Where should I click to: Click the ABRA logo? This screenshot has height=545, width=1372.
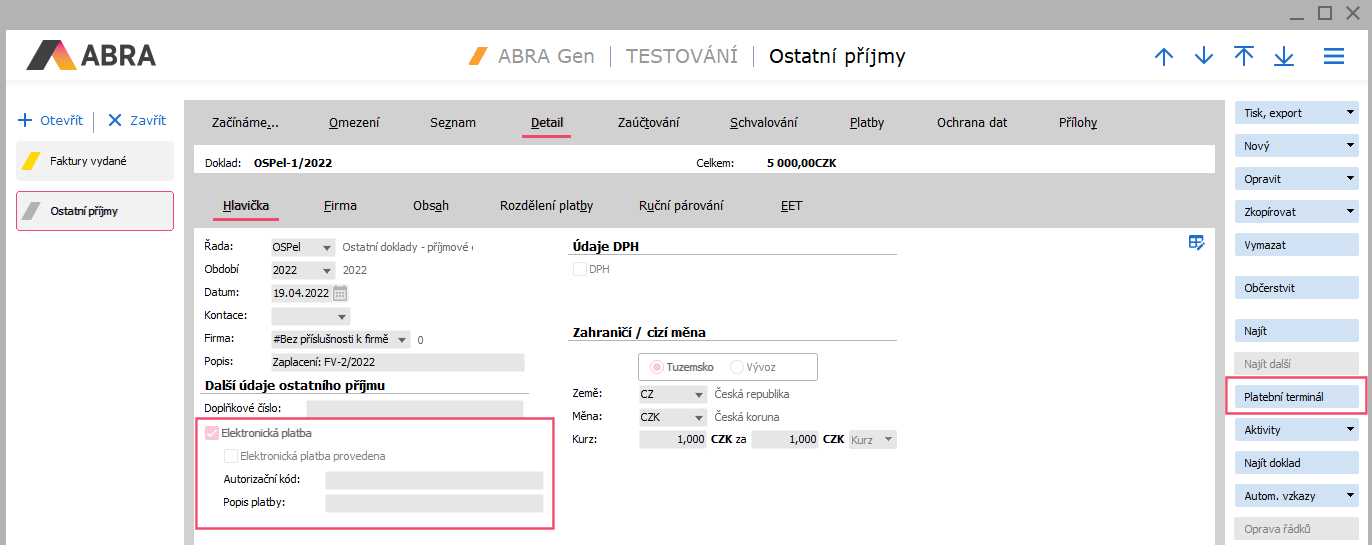pos(91,55)
